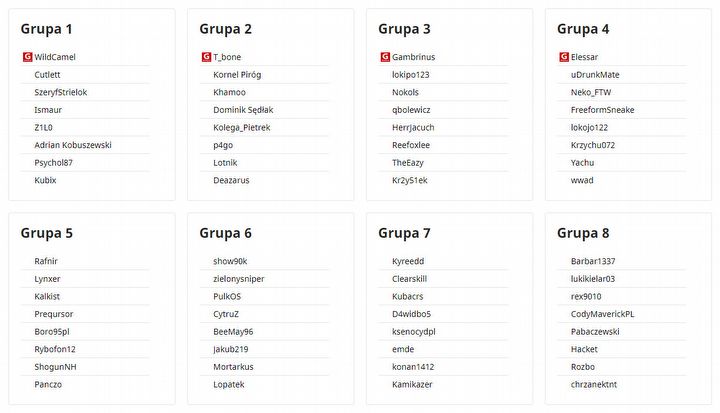
Task: Select Rafnir in Grupa 5
Action: pyautogui.click(x=46, y=261)
